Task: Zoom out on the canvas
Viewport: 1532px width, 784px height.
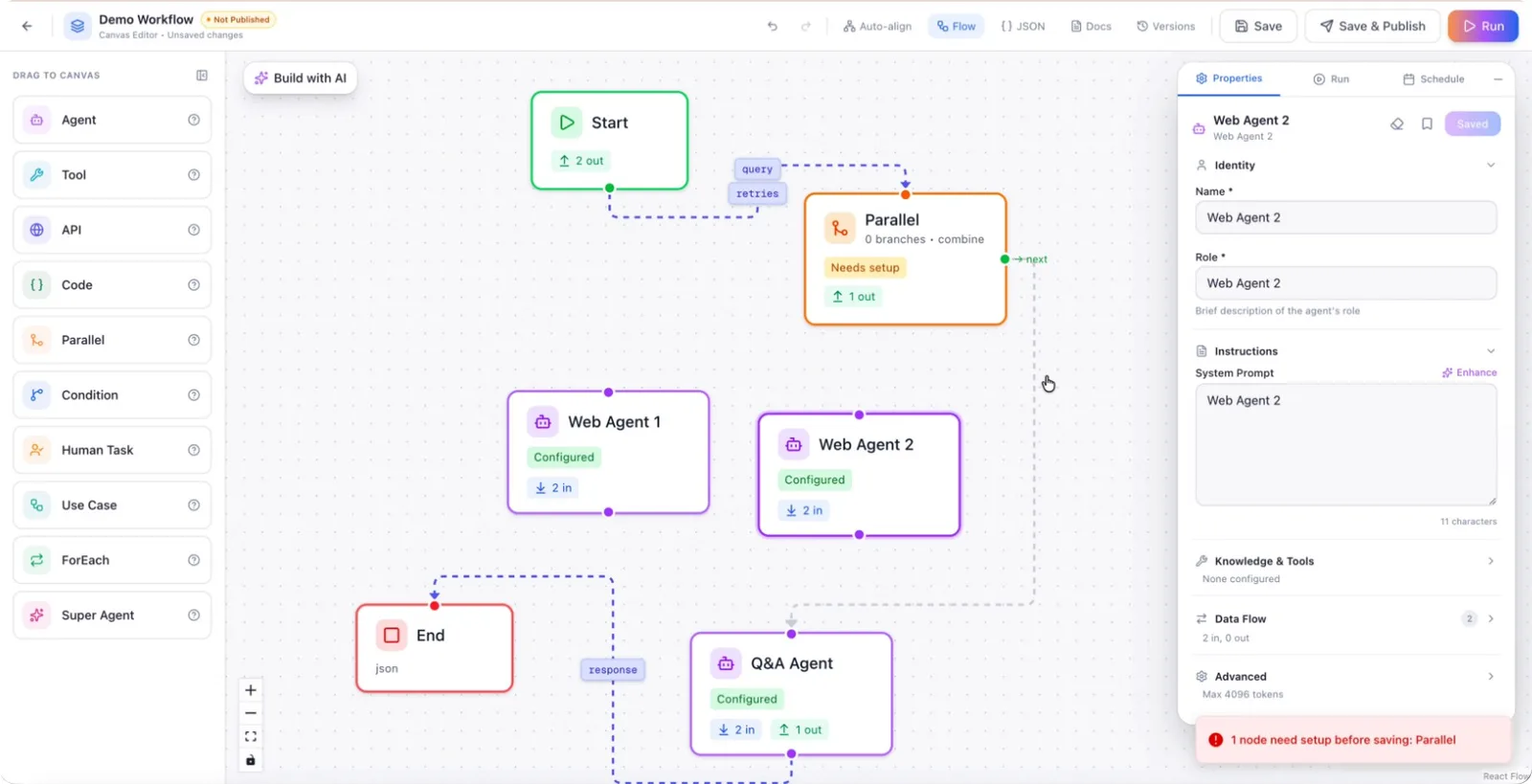Action: click(x=251, y=713)
